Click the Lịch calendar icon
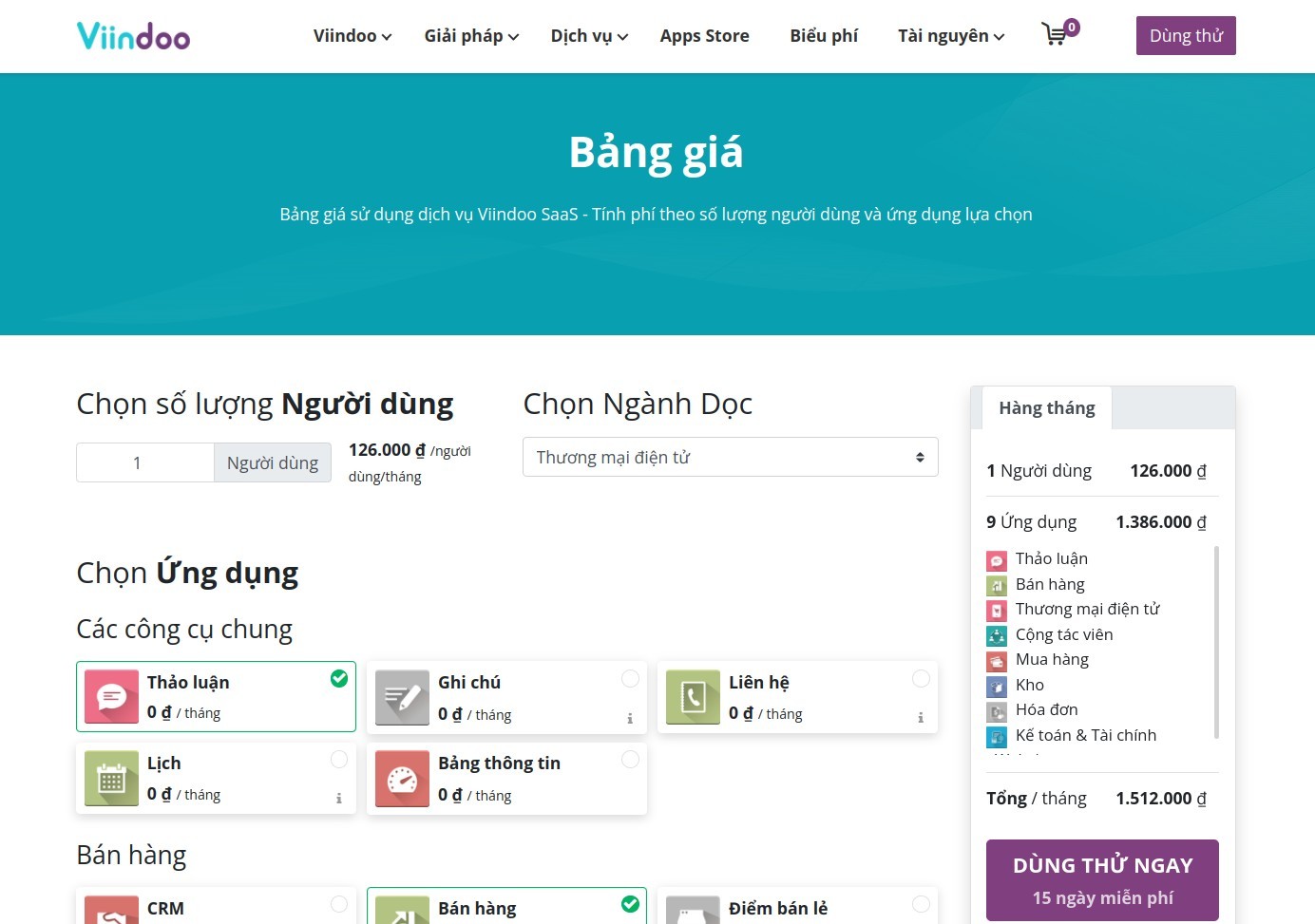1315x924 pixels. [x=111, y=779]
